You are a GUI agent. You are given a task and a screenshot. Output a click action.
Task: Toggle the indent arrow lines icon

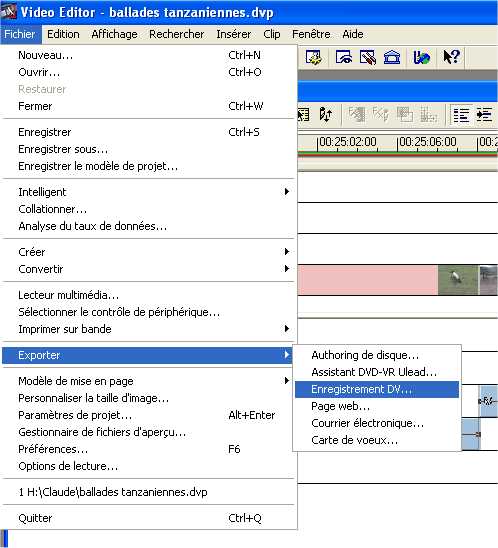pyautogui.click(x=484, y=115)
